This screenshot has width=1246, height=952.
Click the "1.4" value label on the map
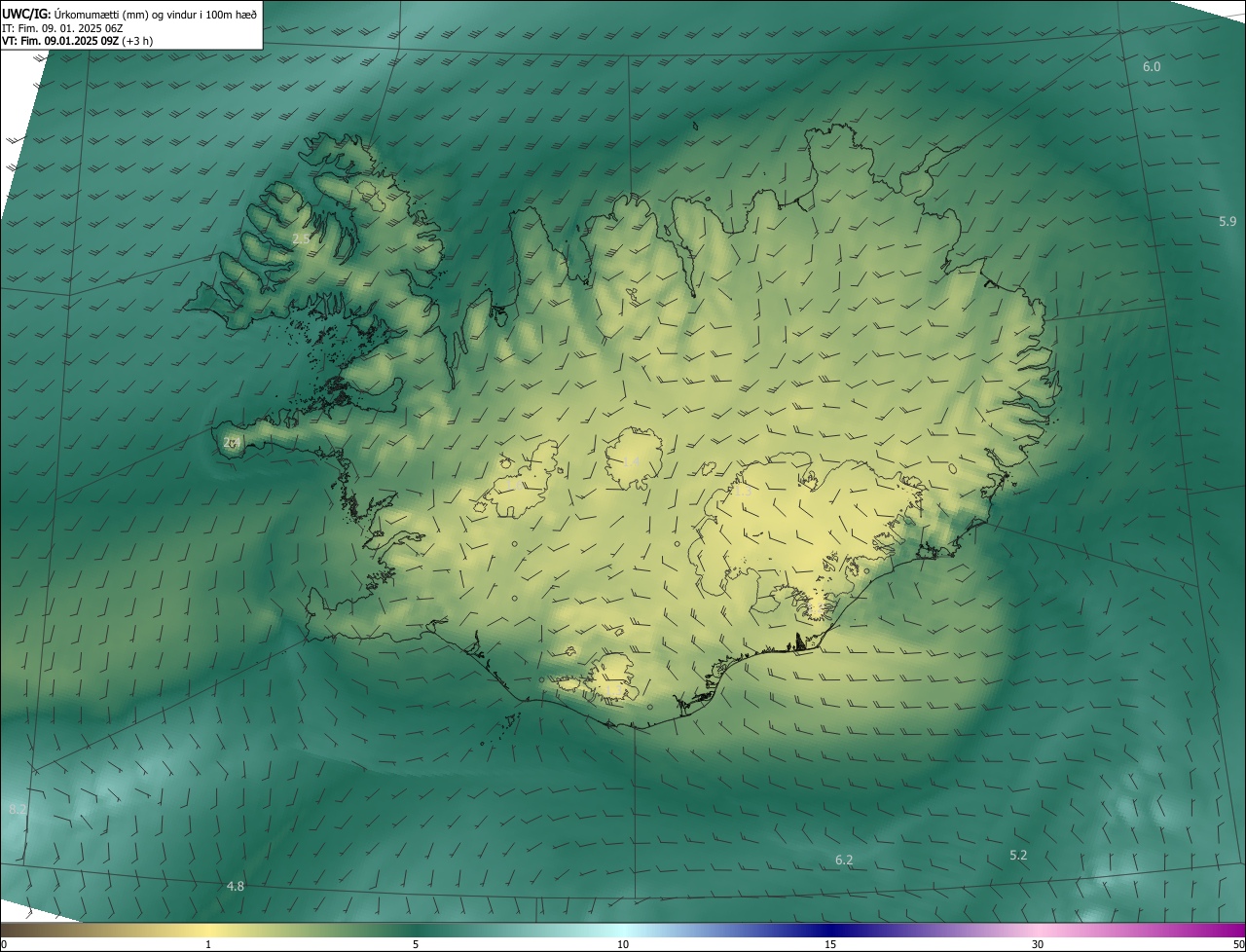tap(631, 460)
